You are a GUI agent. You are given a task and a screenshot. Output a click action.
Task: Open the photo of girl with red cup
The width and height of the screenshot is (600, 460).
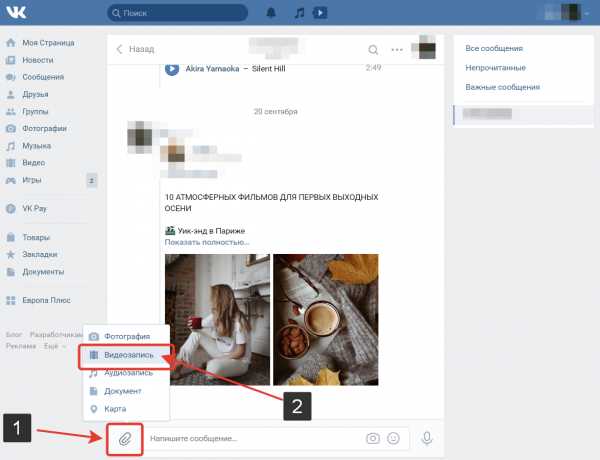[217, 320]
